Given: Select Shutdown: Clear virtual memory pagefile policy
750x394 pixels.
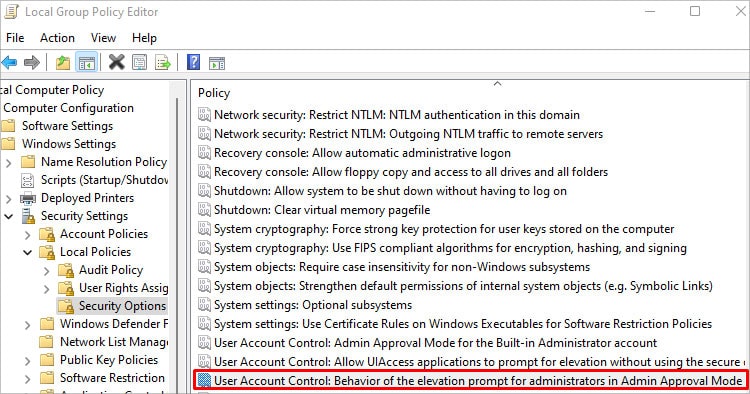Looking at the screenshot, I should click(x=322, y=210).
